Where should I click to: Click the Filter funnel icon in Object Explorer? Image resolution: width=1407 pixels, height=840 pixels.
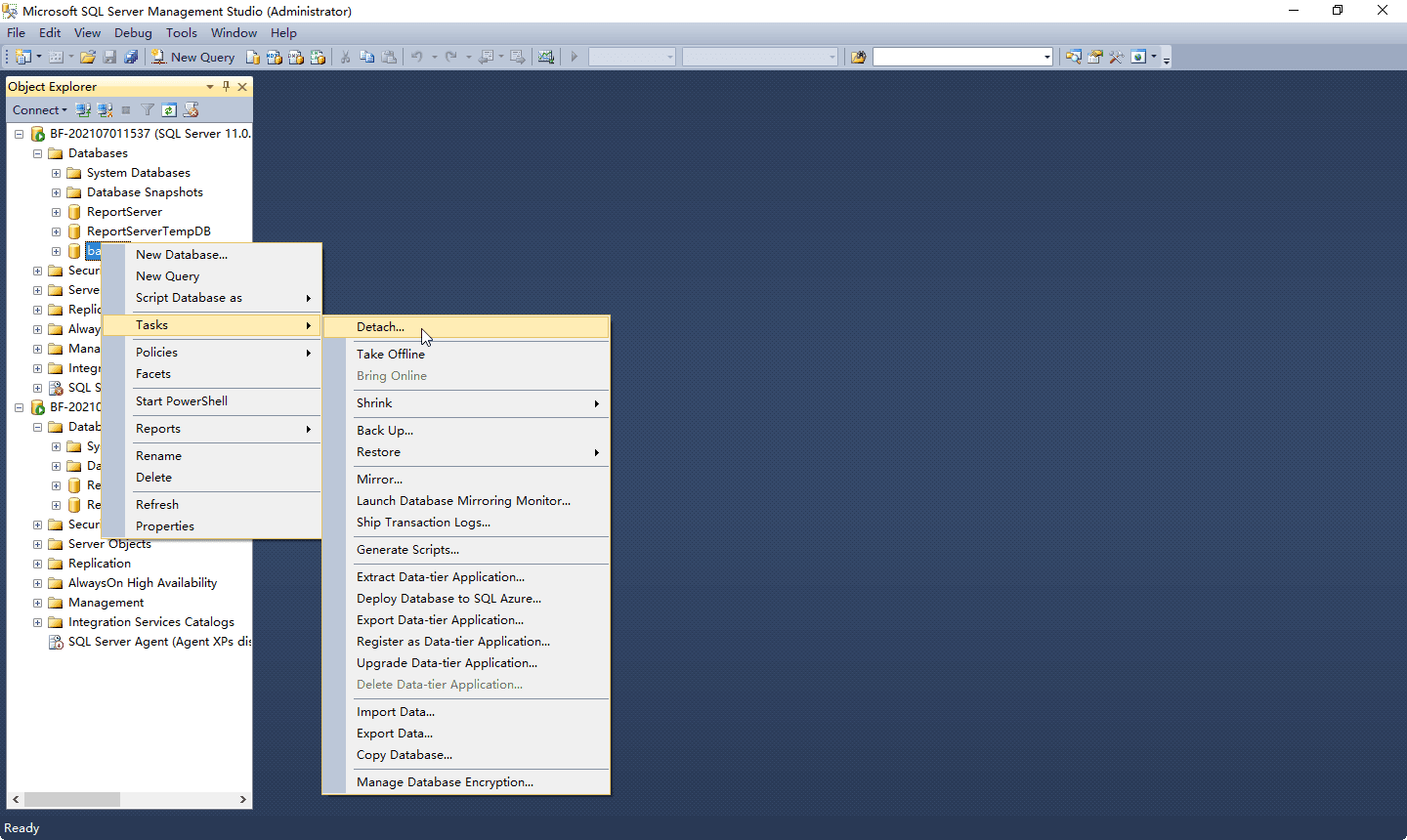click(148, 110)
